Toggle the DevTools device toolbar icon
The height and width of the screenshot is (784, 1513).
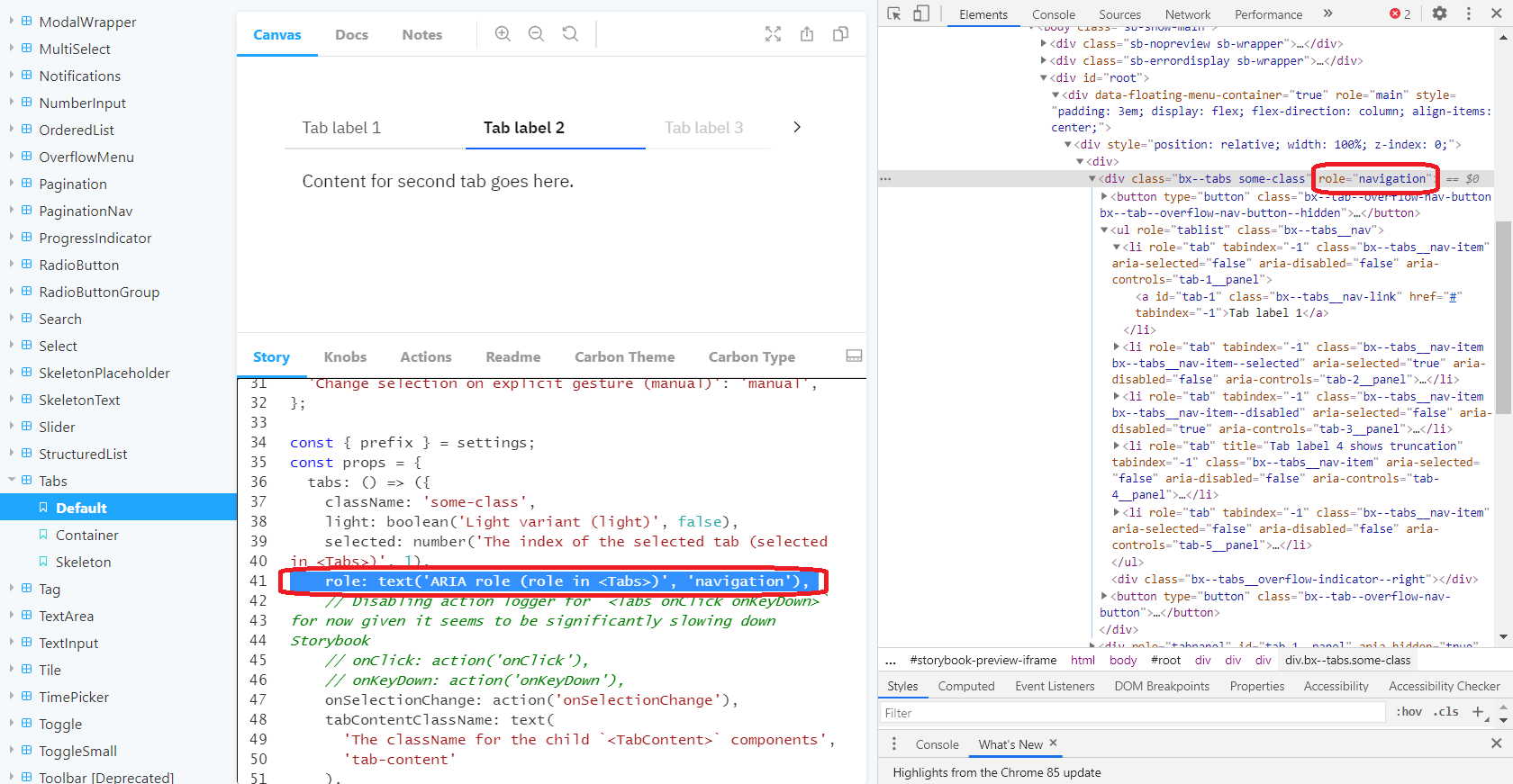pos(921,14)
